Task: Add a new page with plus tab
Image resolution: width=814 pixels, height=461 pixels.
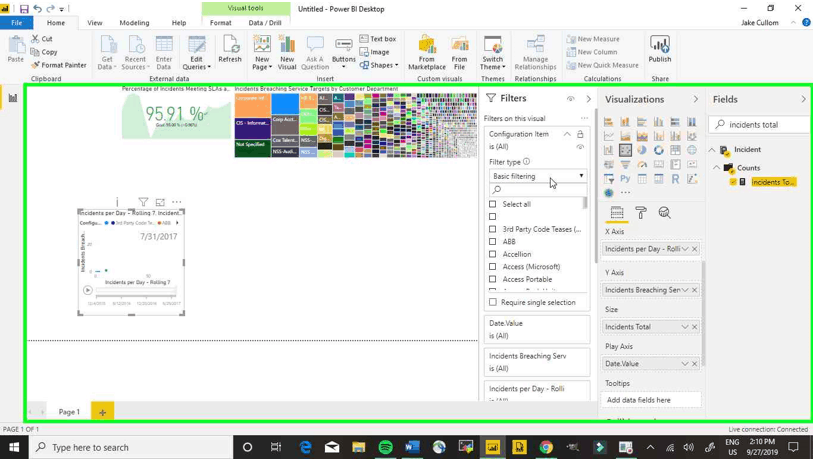Action: [102, 412]
